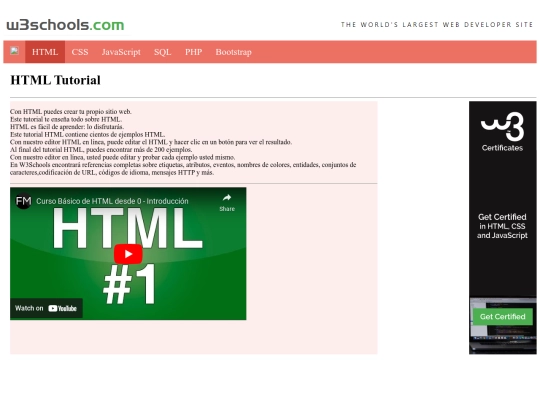Screen dimensions: 540x405
Task: Click the YouTube logo in Watch on bar
Action: (x=62, y=308)
